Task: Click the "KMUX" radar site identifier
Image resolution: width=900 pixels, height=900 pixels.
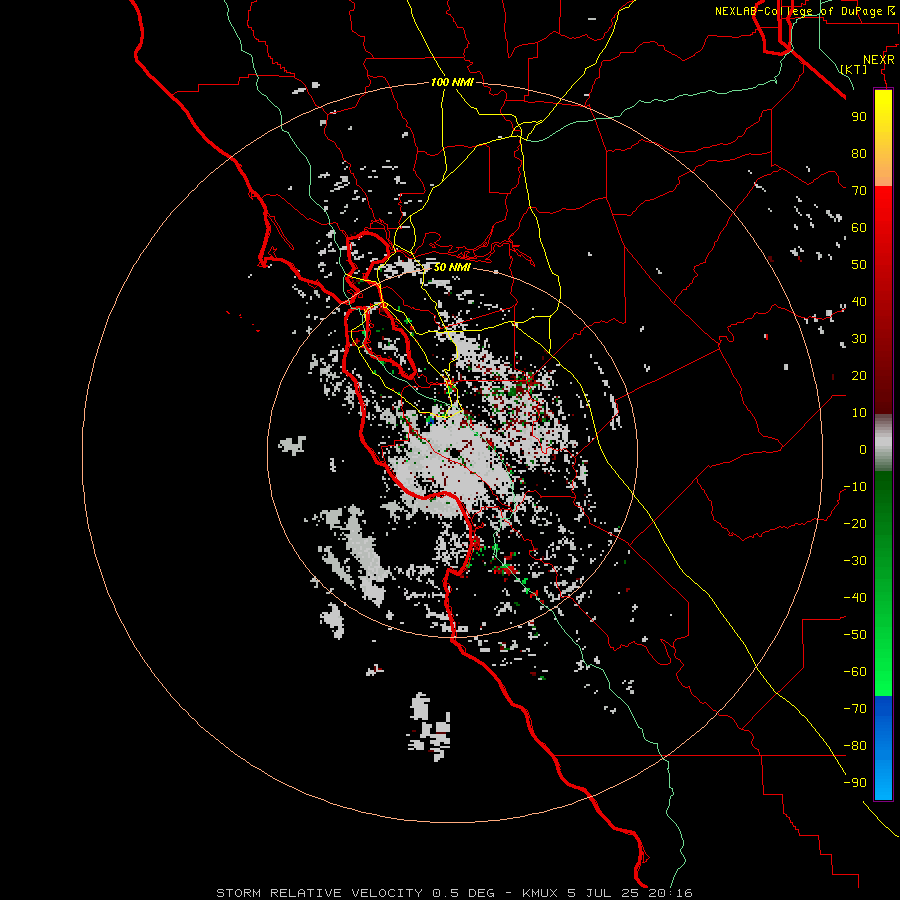Action: pyautogui.click(x=540, y=893)
